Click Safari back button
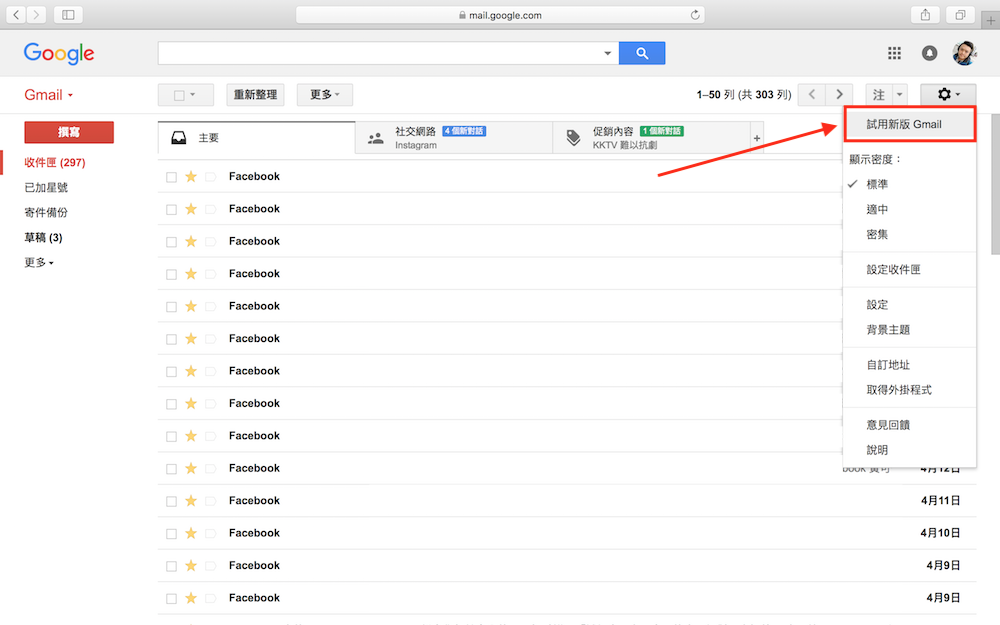This screenshot has width=1000, height=625. (16, 15)
